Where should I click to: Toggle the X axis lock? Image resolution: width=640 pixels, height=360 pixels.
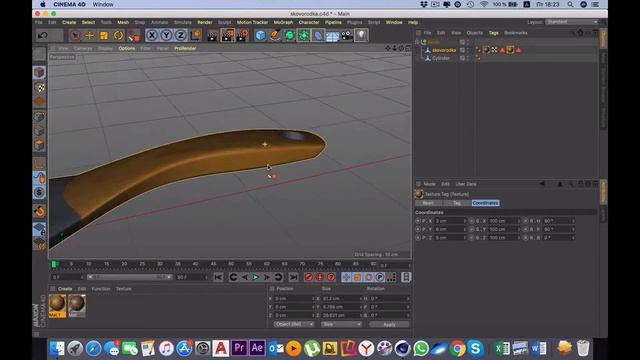tap(152, 36)
